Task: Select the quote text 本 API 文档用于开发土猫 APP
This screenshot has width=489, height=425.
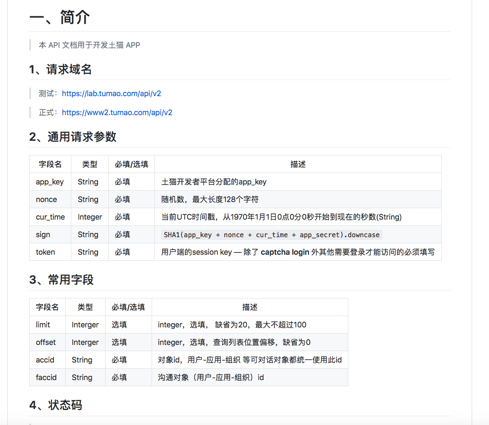Action: click(x=89, y=45)
